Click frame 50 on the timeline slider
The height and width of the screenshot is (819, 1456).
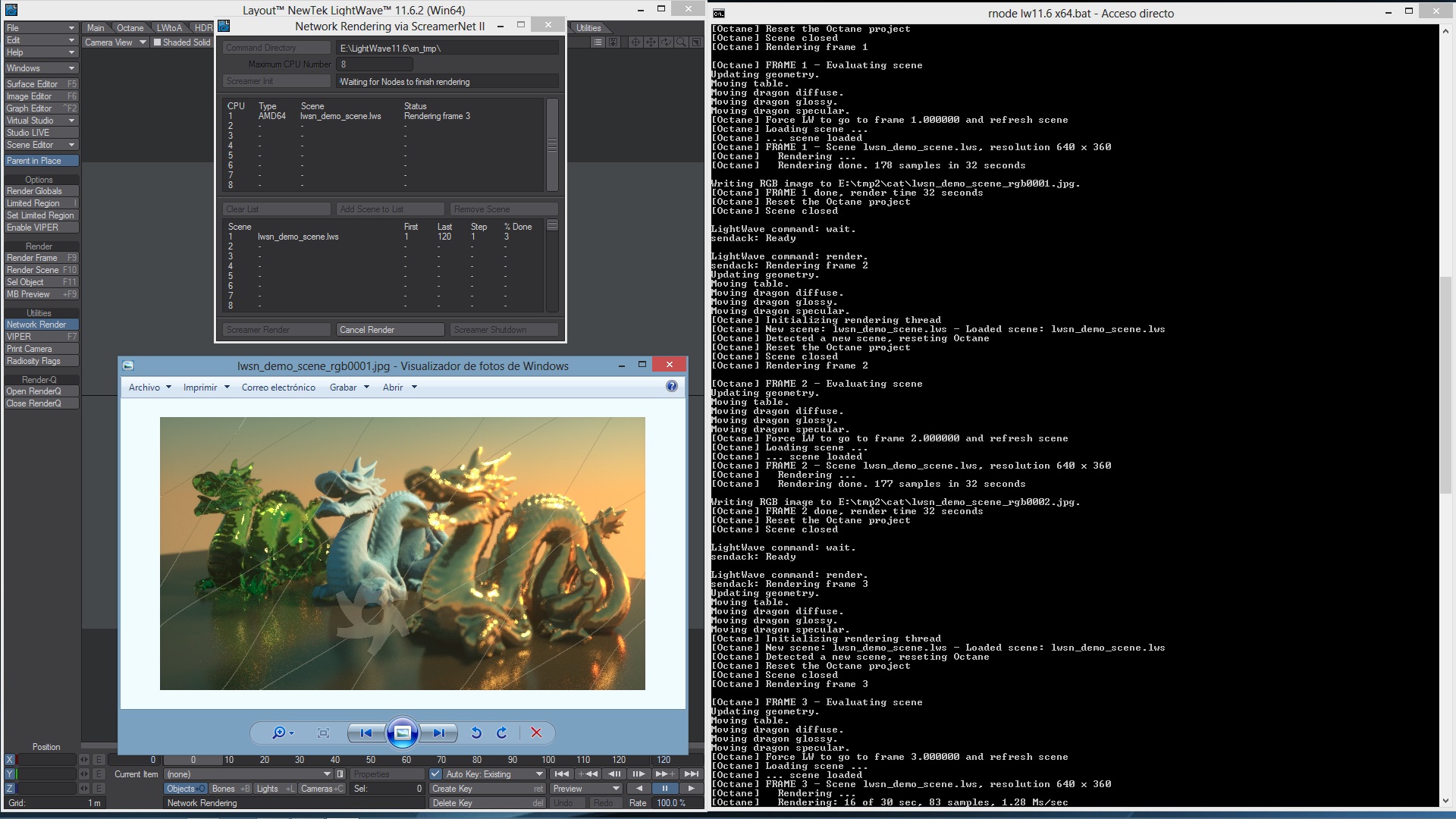[x=371, y=760]
